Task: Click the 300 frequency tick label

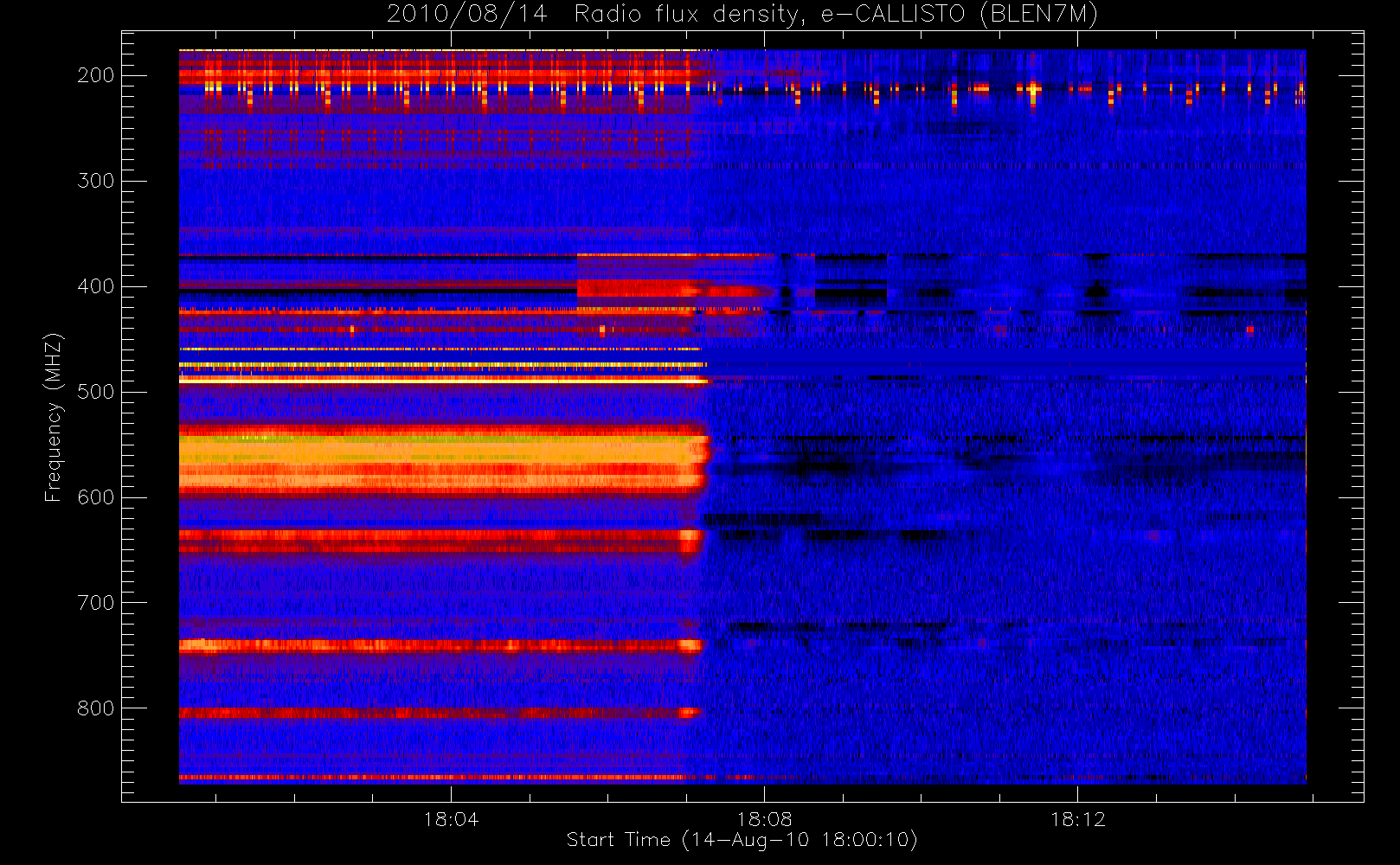Action: tap(95, 181)
